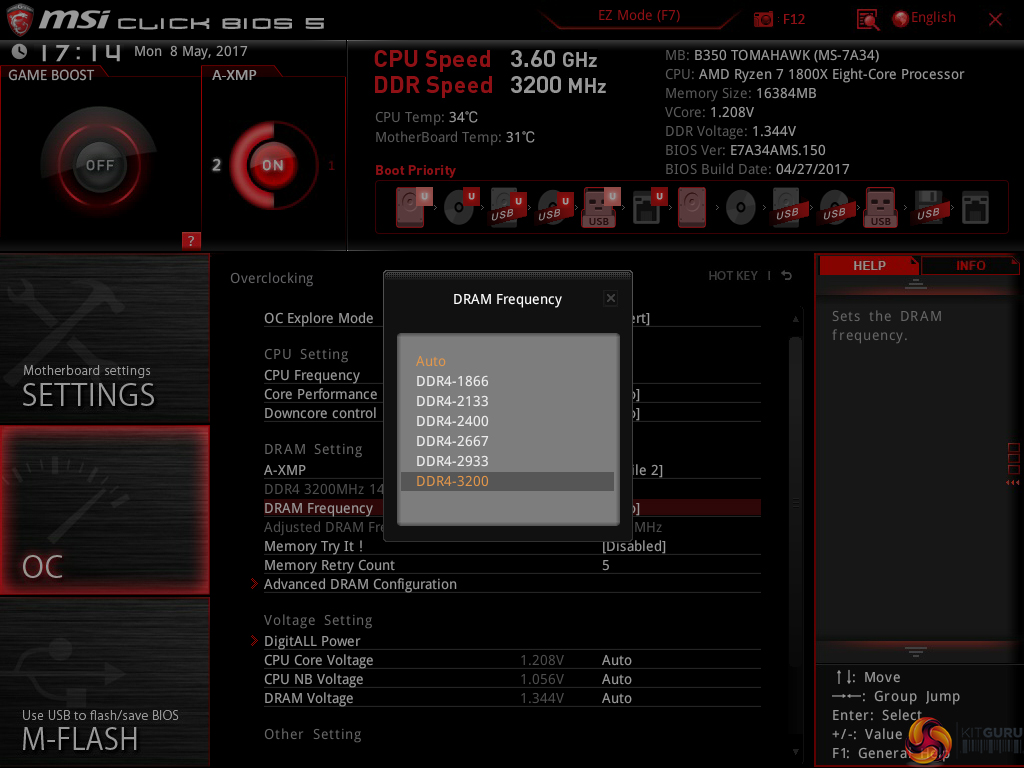Open the OC overclocking section
The height and width of the screenshot is (768, 1024).
(x=104, y=510)
